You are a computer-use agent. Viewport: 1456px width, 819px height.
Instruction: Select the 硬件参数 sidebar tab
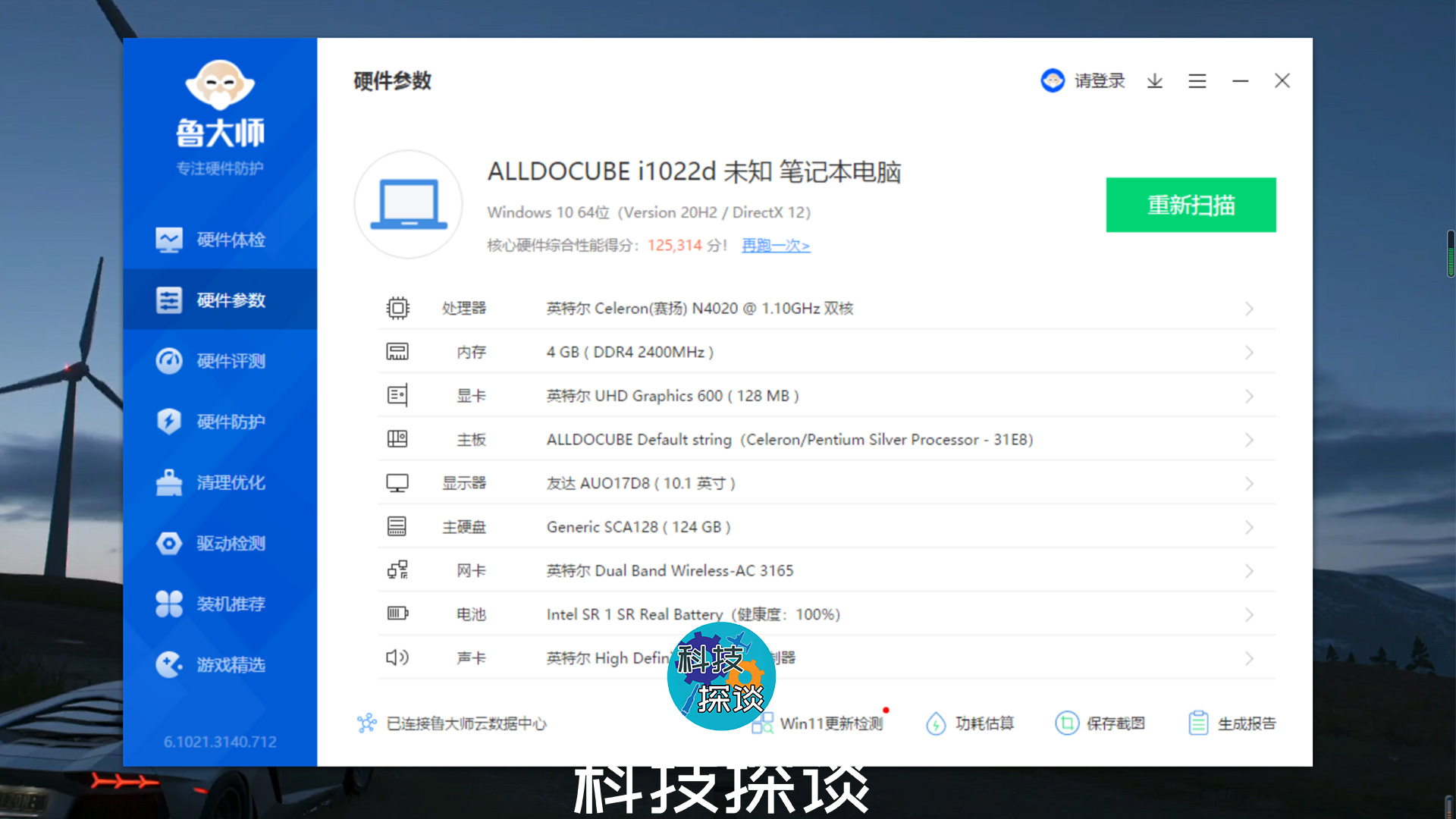tap(220, 300)
